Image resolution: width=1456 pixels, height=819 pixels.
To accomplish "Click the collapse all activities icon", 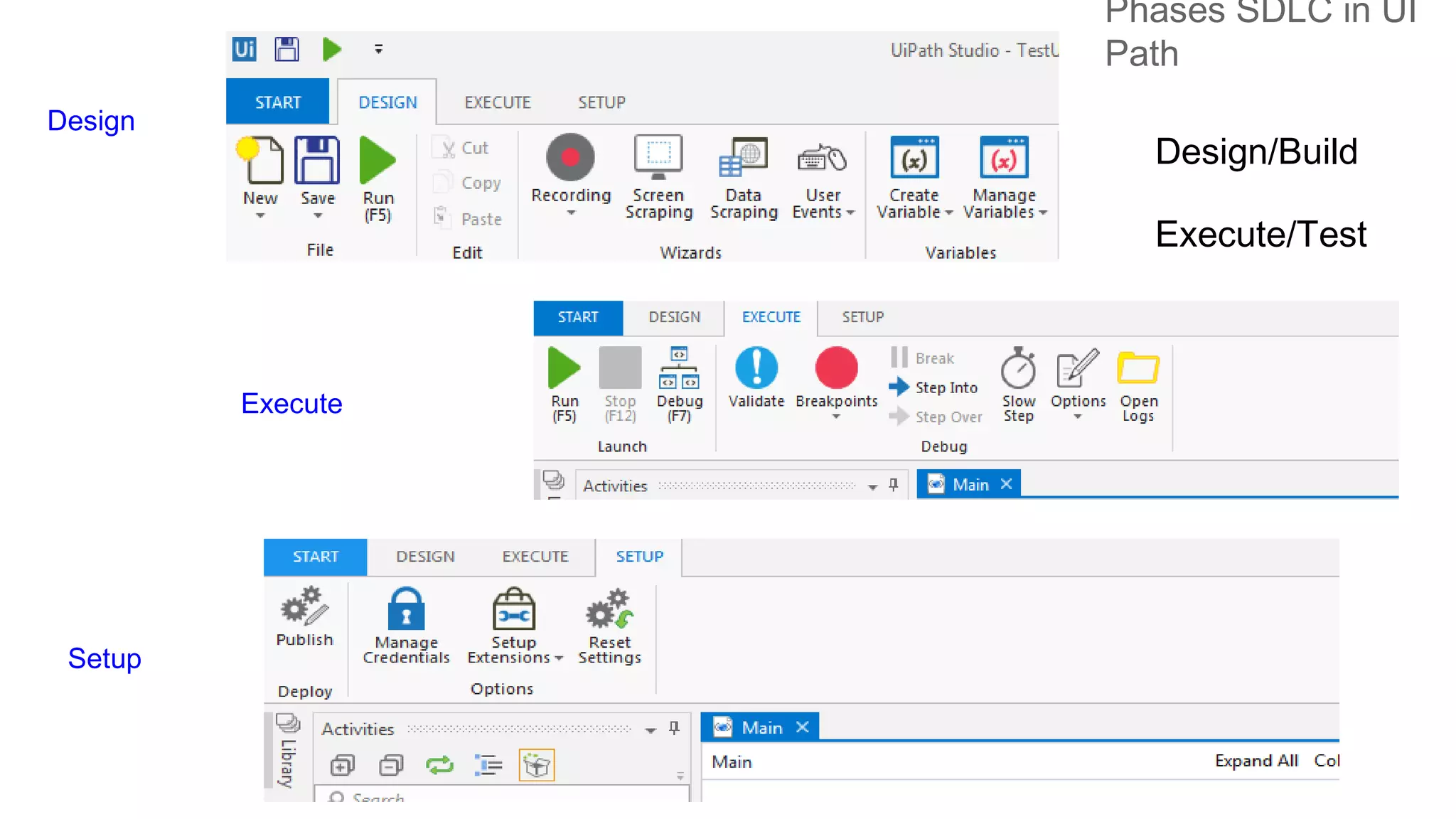I will [x=391, y=766].
